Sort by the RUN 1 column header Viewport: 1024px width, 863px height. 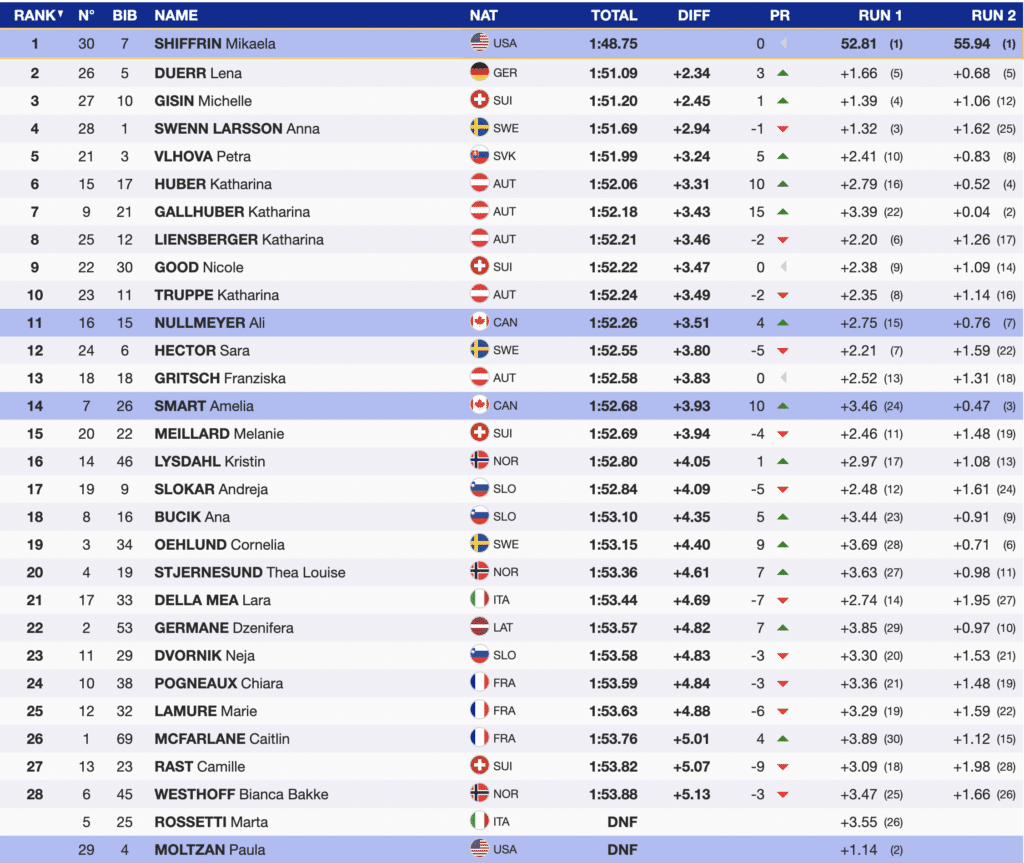coord(880,15)
